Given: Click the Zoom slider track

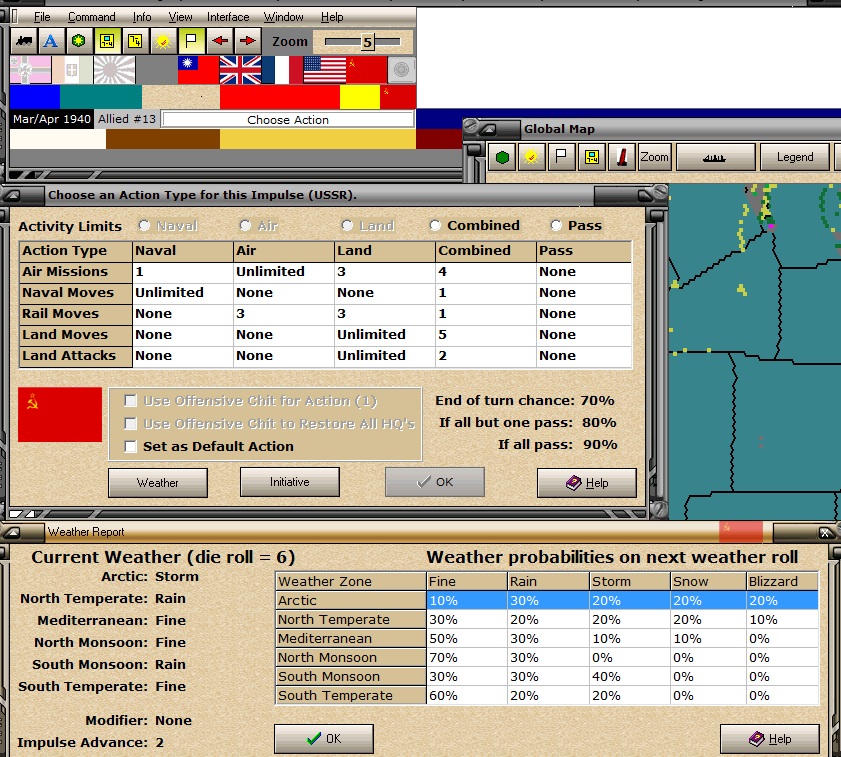Looking at the screenshot, I should (363, 41).
